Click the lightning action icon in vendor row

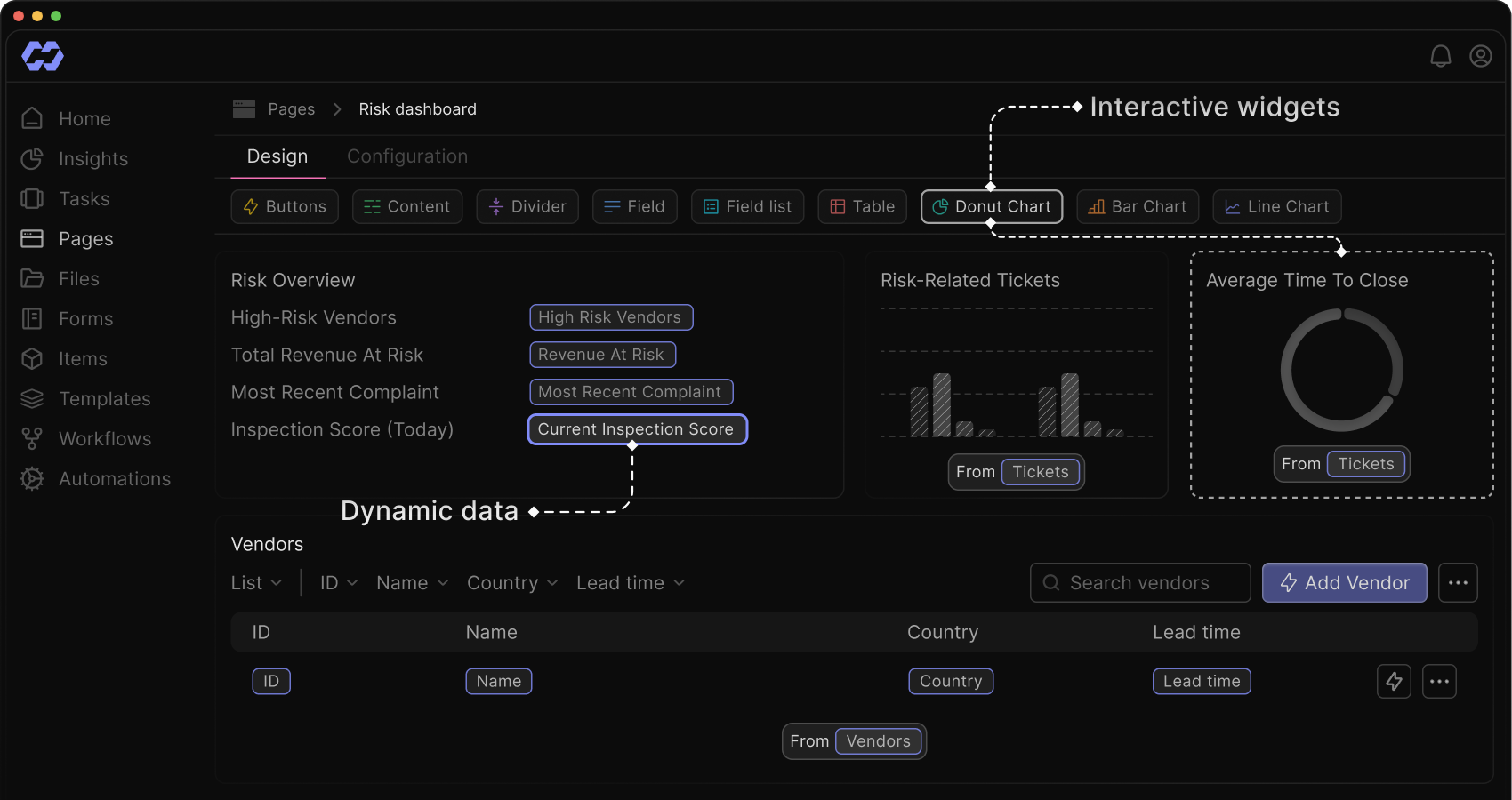pos(1394,682)
